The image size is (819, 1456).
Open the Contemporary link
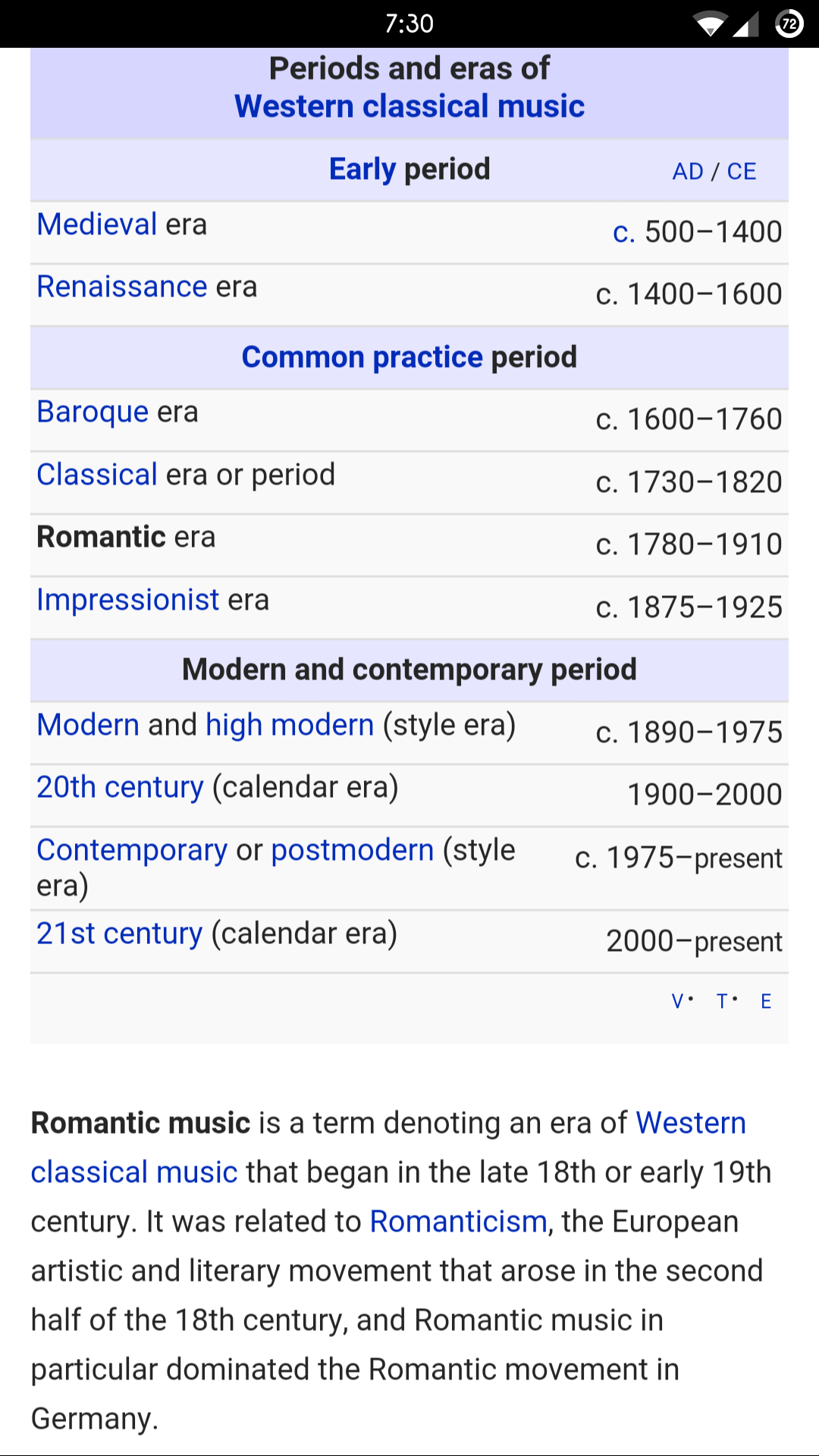tap(132, 850)
